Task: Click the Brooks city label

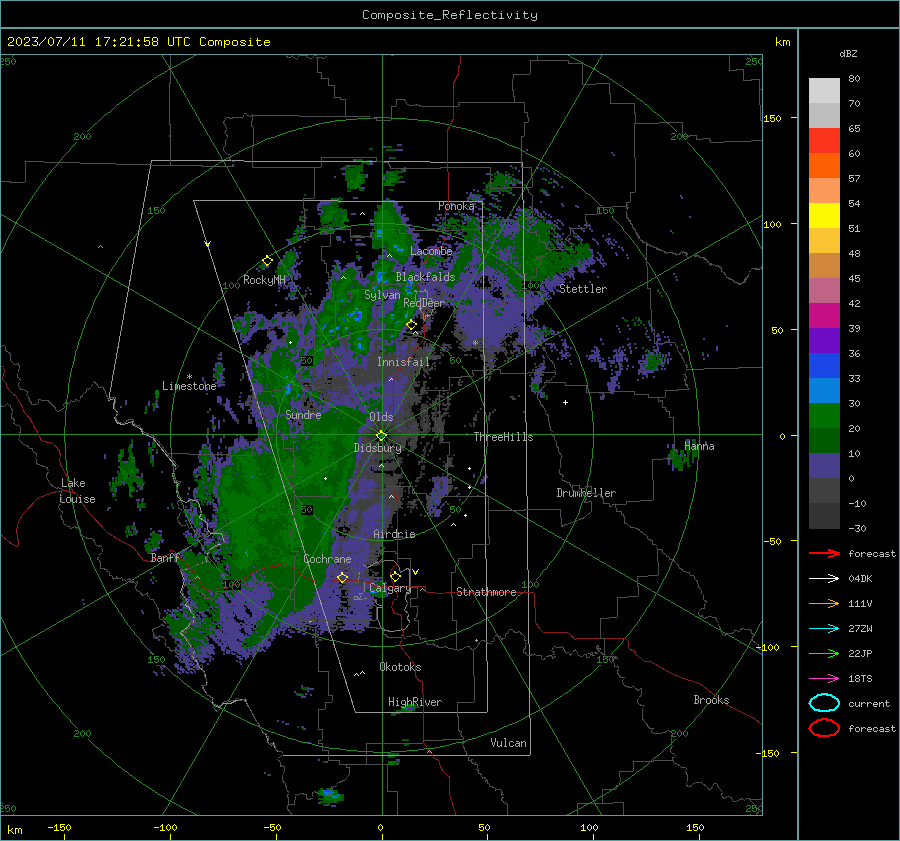Action: pos(711,700)
